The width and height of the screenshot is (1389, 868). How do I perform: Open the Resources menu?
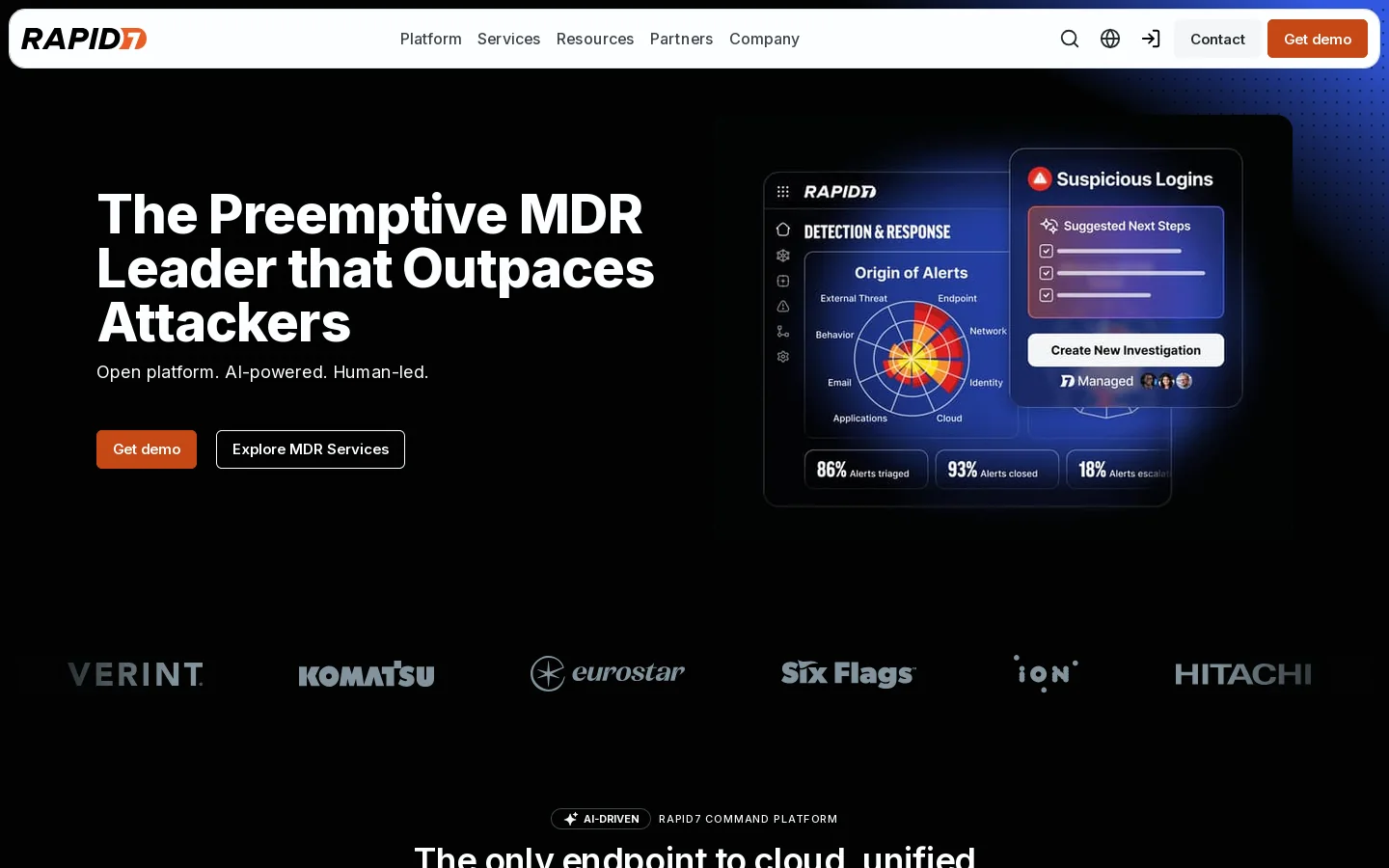pos(595,39)
